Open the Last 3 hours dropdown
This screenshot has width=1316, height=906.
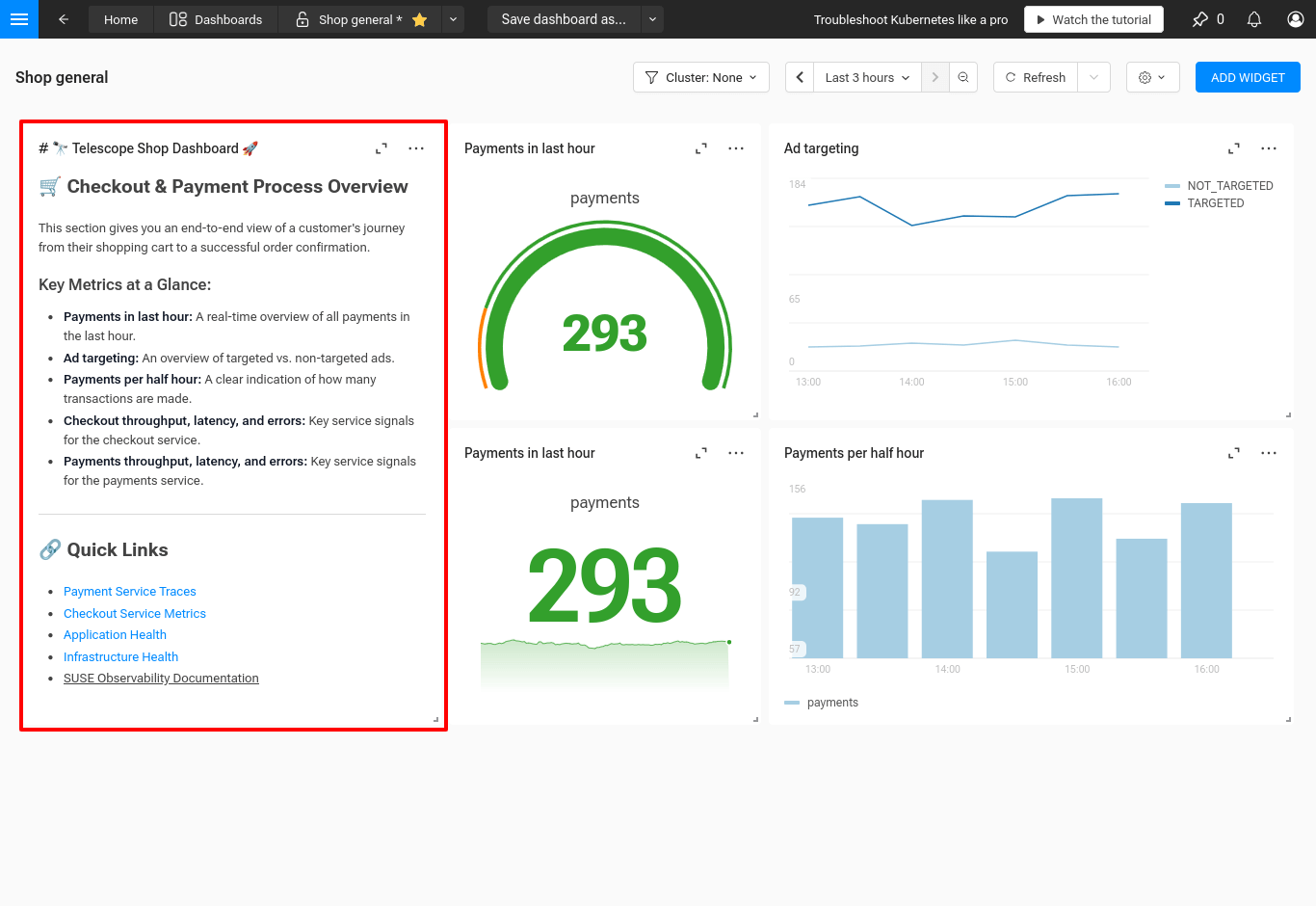point(867,77)
